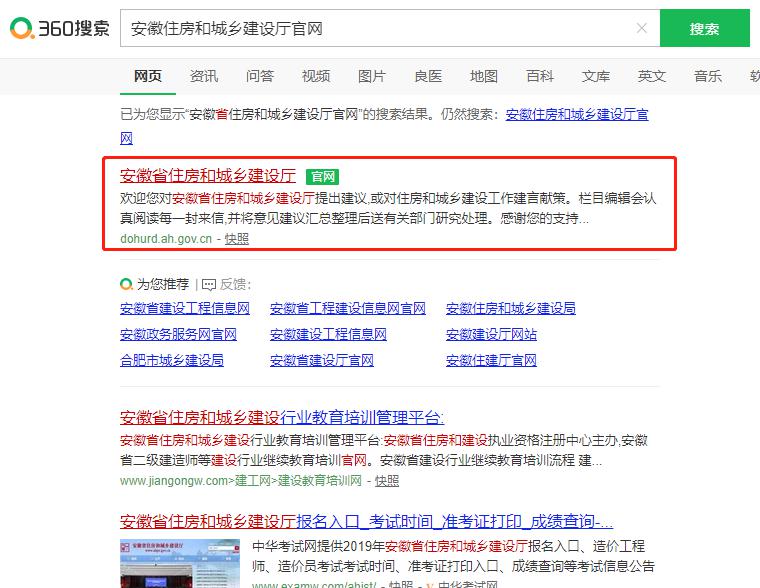This screenshot has height=588, width=760.
Task: Open the 视频 tab
Action: (x=316, y=76)
